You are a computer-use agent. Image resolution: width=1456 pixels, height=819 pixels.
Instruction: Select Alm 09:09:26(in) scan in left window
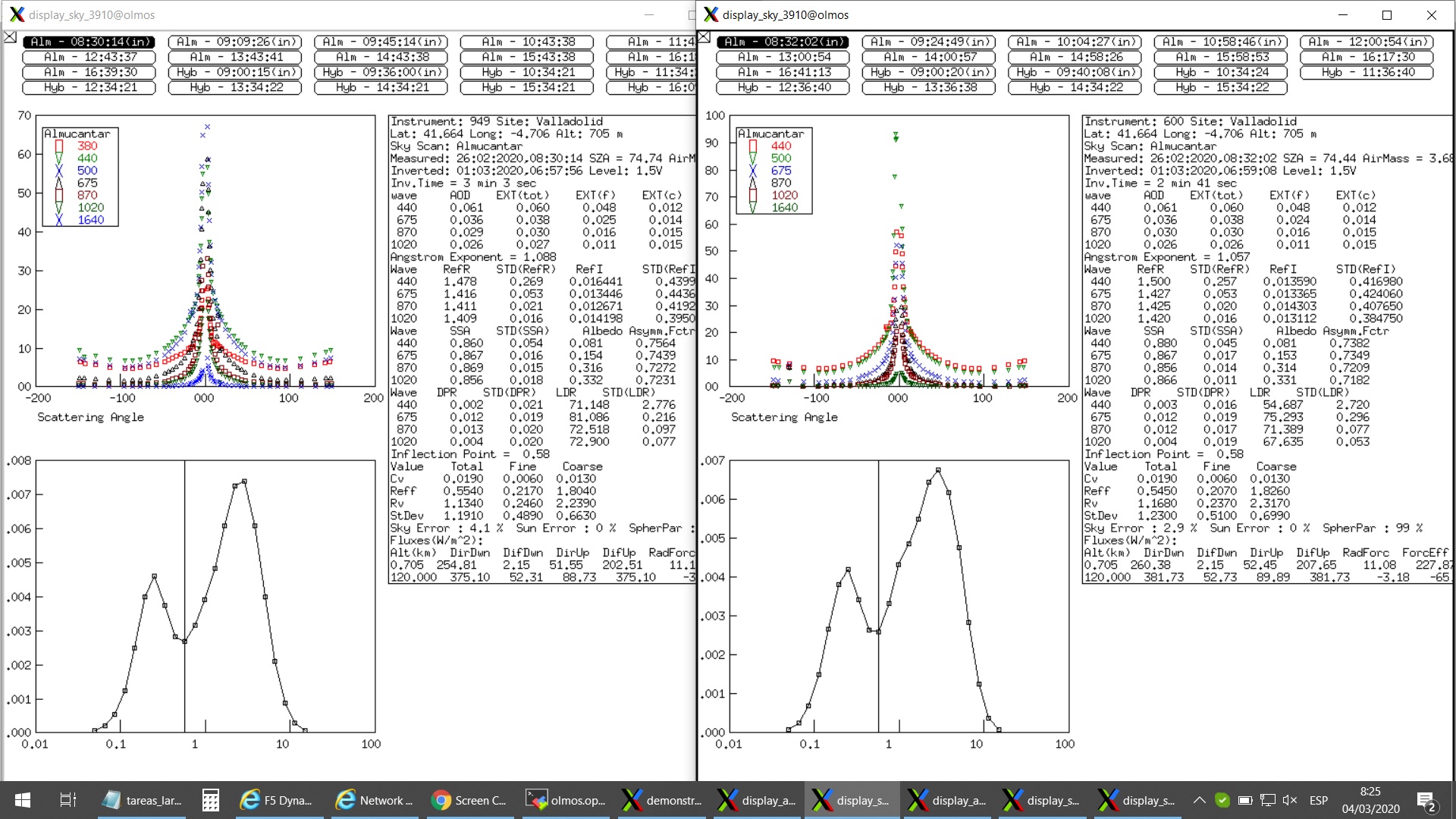tap(235, 42)
